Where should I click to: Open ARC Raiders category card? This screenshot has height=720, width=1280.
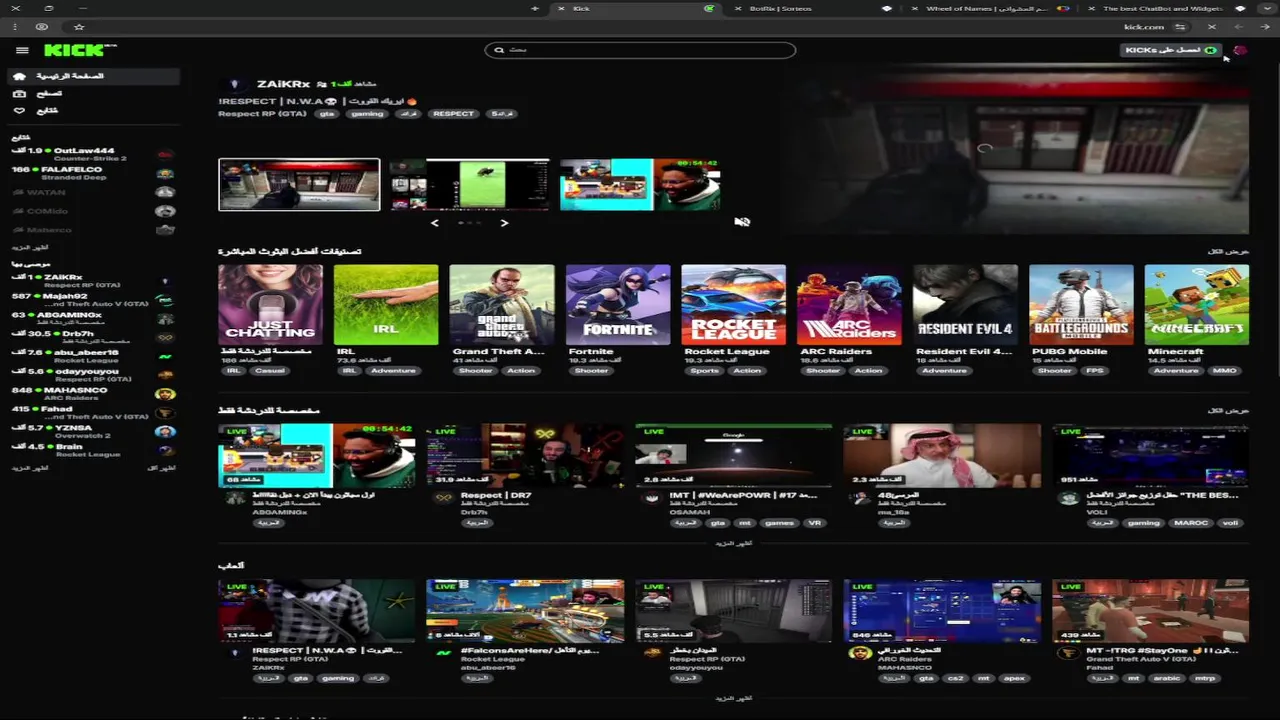click(849, 305)
